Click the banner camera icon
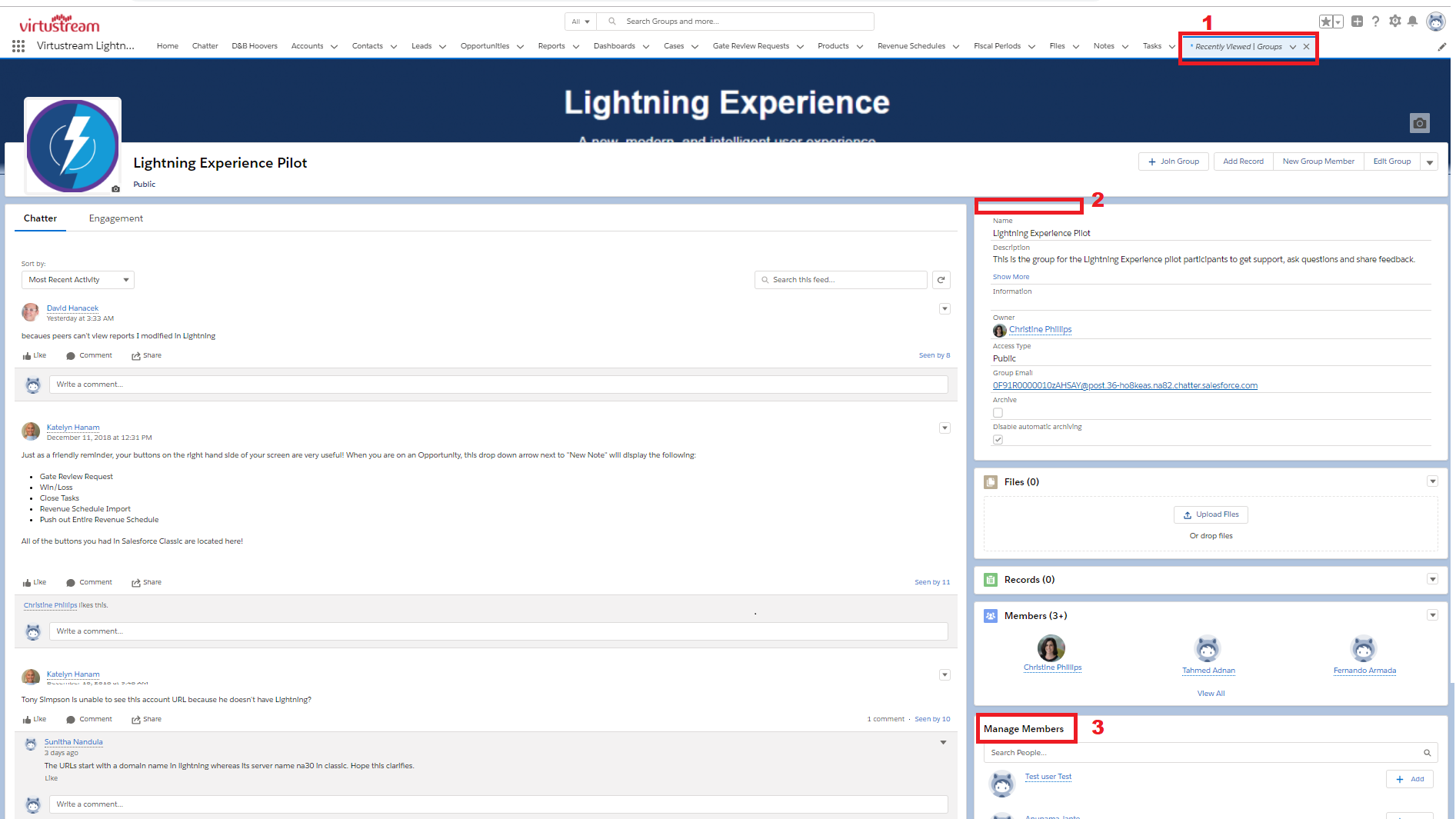Screen dimensions: 1456x819 point(1419,123)
